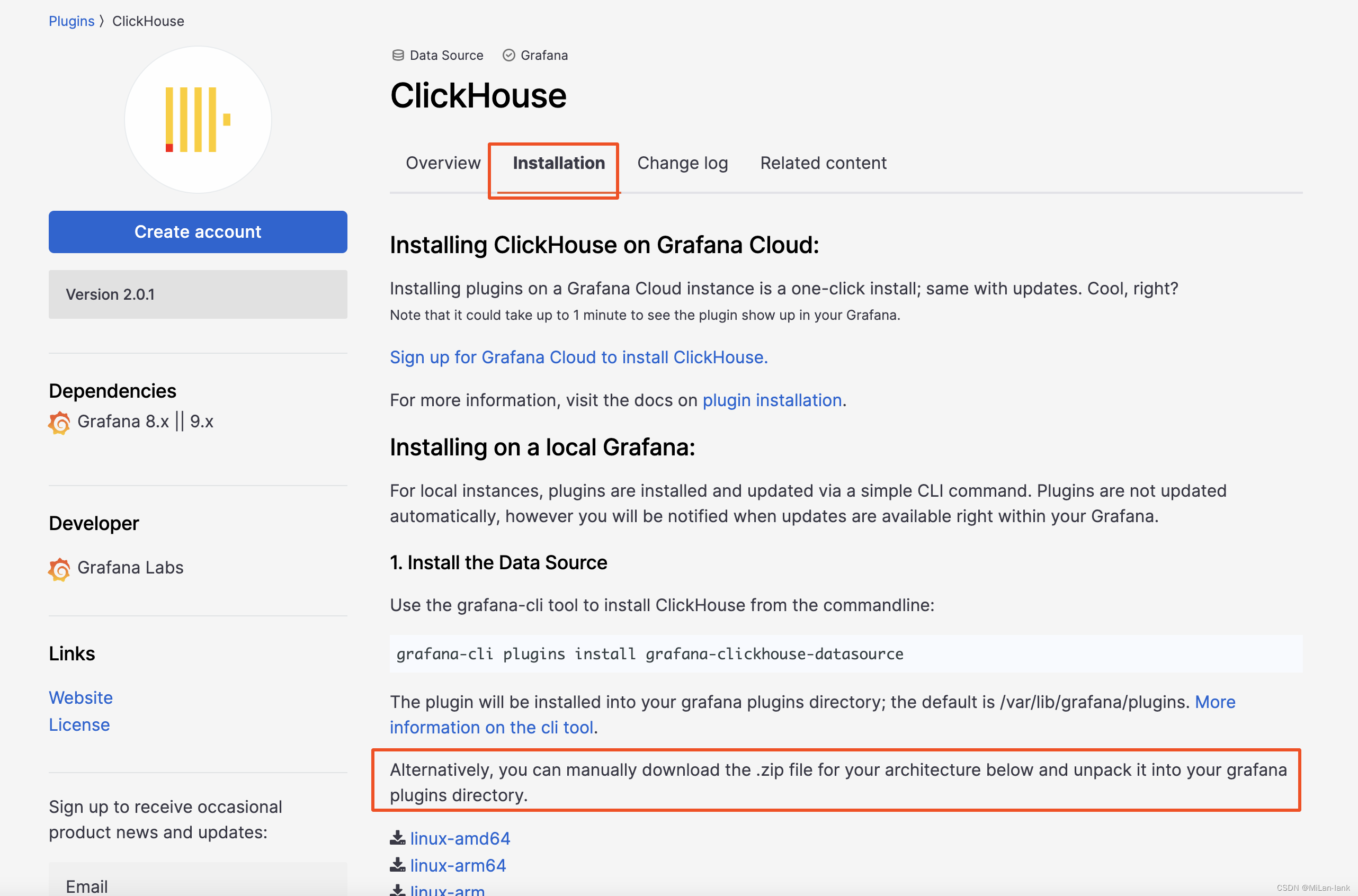
Task: Open the Related content tab
Action: click(x=823, y=164)
